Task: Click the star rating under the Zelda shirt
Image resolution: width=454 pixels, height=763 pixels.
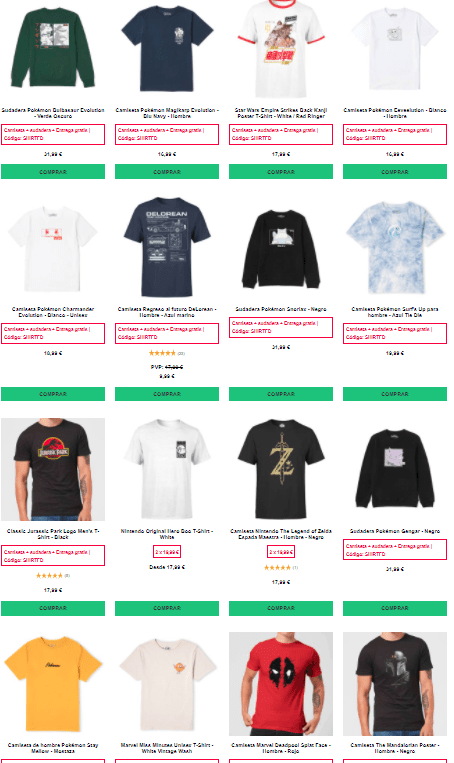Action: [x=277, y=567]
